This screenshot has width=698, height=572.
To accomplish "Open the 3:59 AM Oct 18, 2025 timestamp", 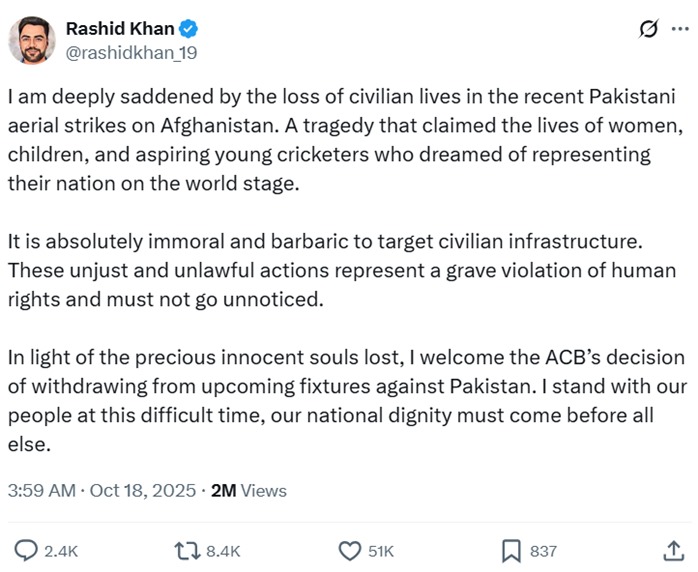I will click(x=102, y=491).
